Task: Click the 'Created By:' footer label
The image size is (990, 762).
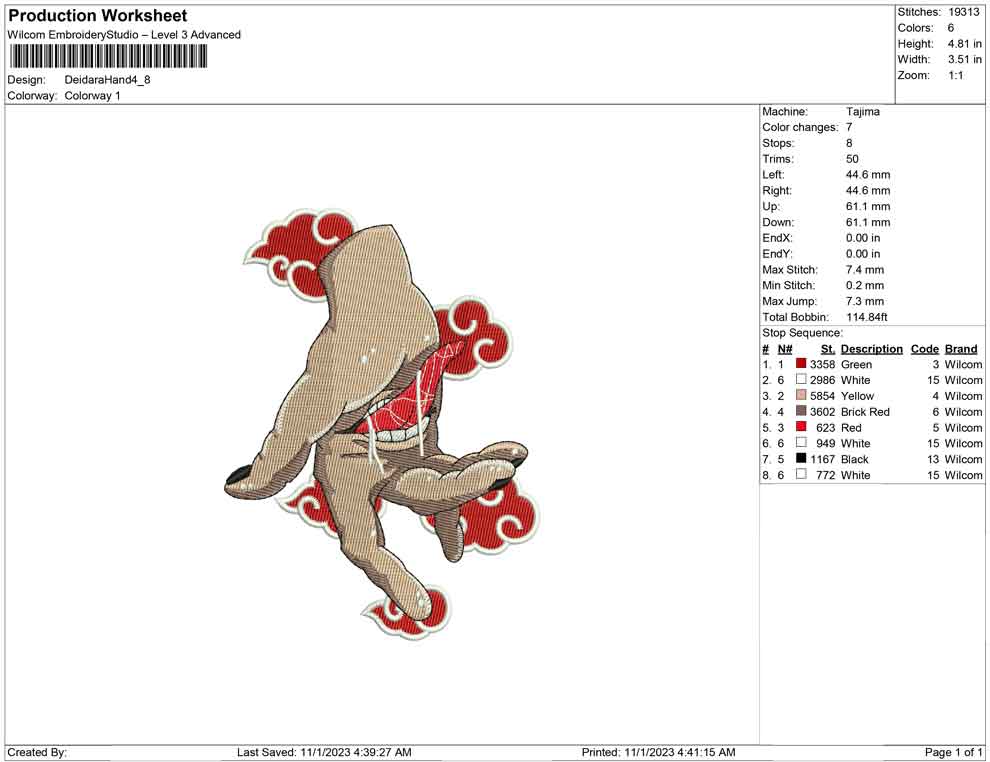Action: click(x=37, y=752)
